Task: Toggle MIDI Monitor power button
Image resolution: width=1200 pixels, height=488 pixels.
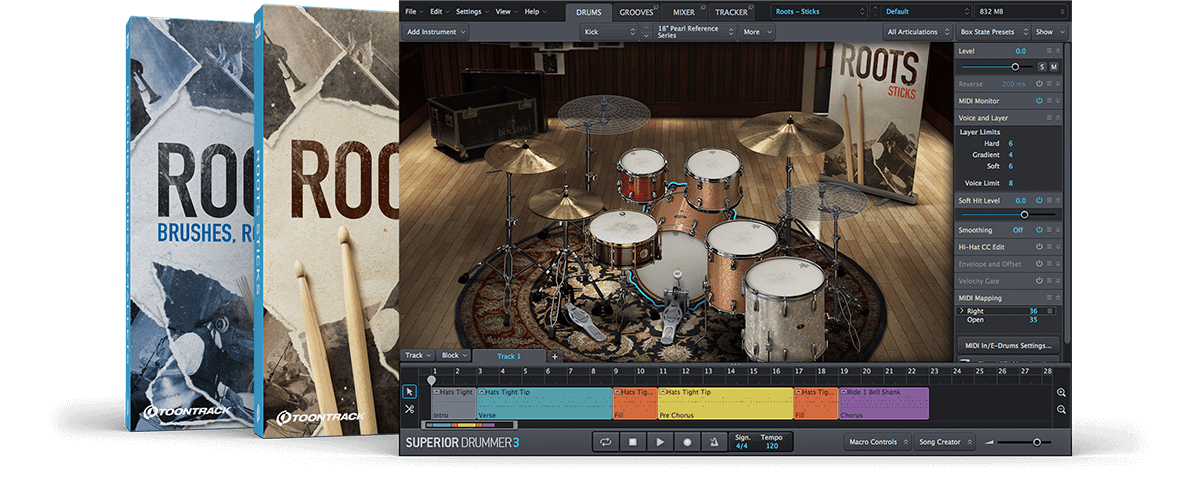Action: (x=1039, y=100)
